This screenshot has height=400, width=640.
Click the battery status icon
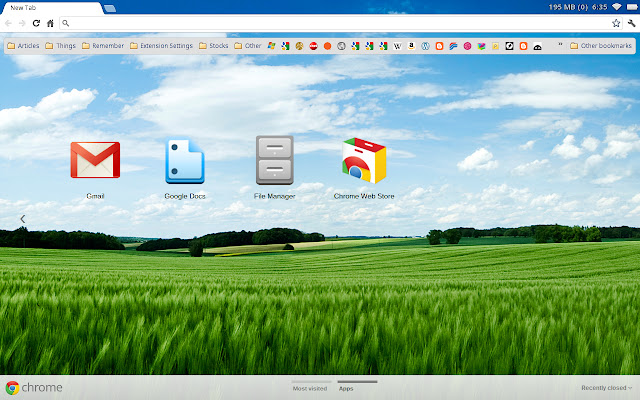pyautogui.click(x=632, y=7)
